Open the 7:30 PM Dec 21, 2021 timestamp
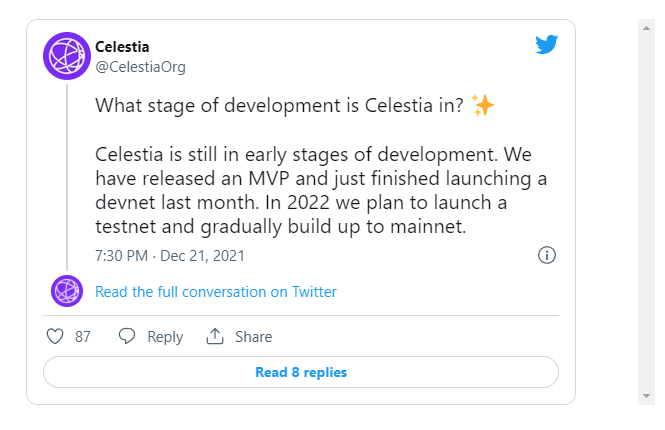Screen dimensions: 665x430 click(x=170, y=256)
